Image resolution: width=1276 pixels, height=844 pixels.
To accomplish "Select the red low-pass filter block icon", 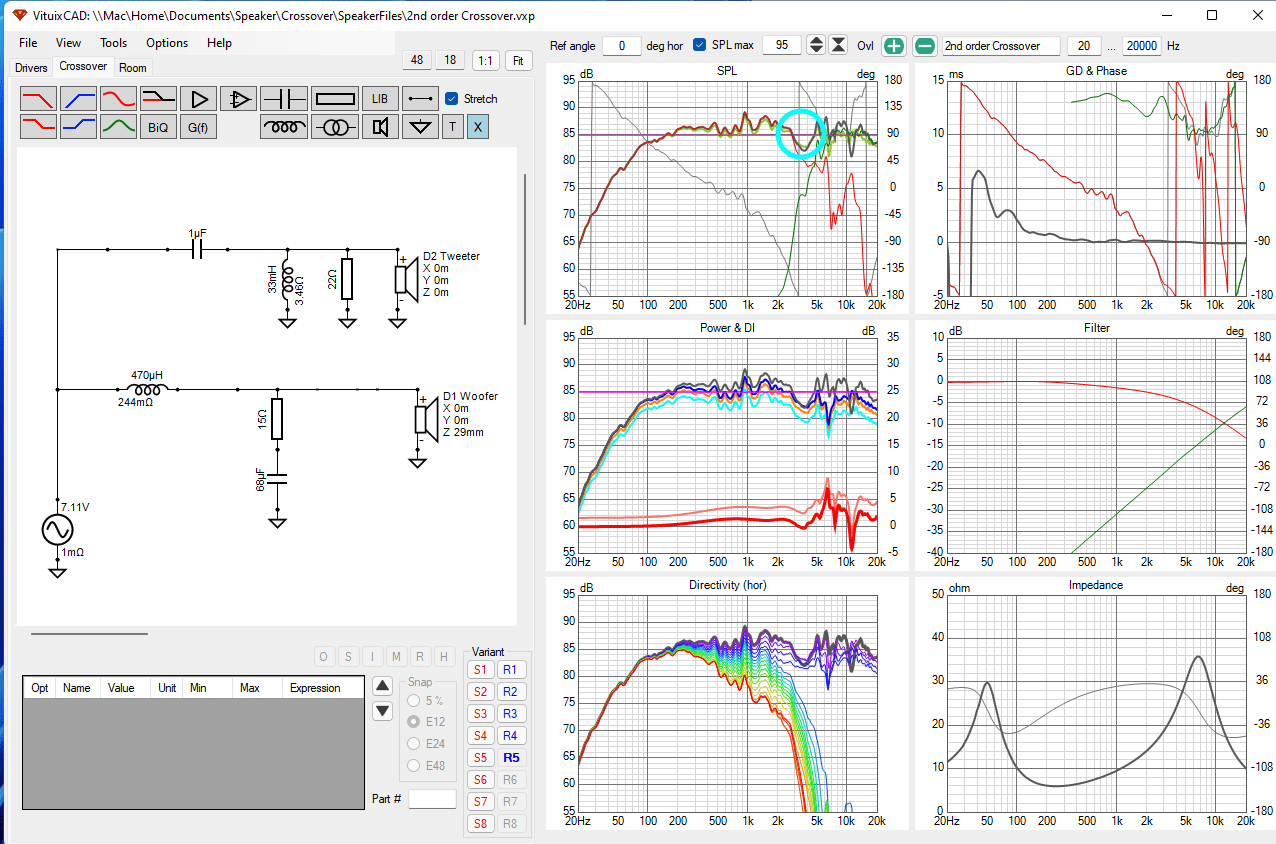I will tap(38, 98).
